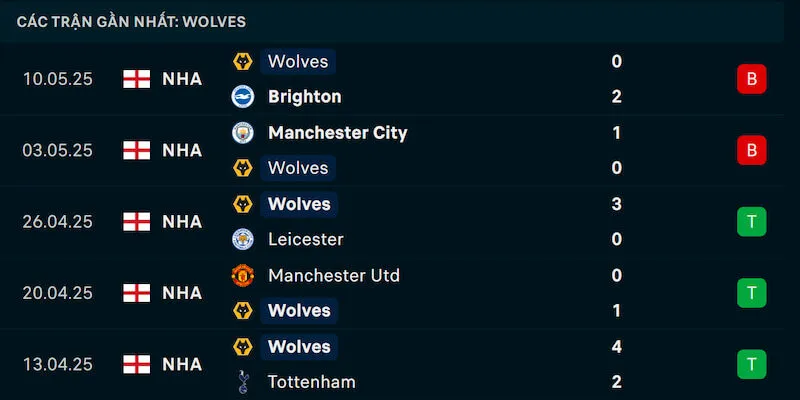The width and height of the screenshot is (800, 400).
Task: Click green T badge for Leicester match
Action: coord(751,222)
